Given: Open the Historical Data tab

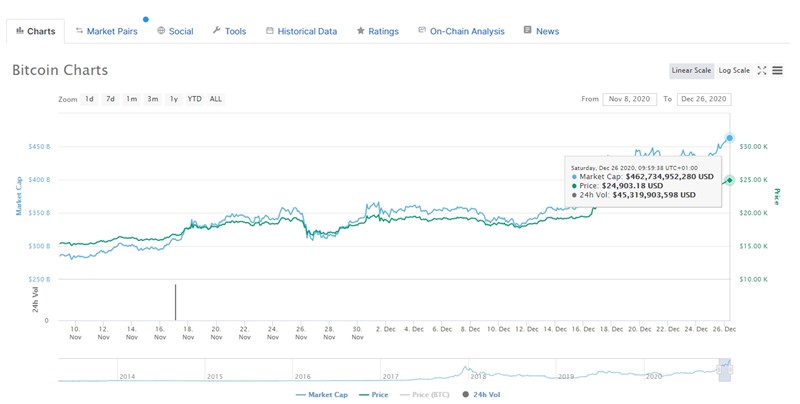Looking at the screenshot, I should [x=301, y=31].
